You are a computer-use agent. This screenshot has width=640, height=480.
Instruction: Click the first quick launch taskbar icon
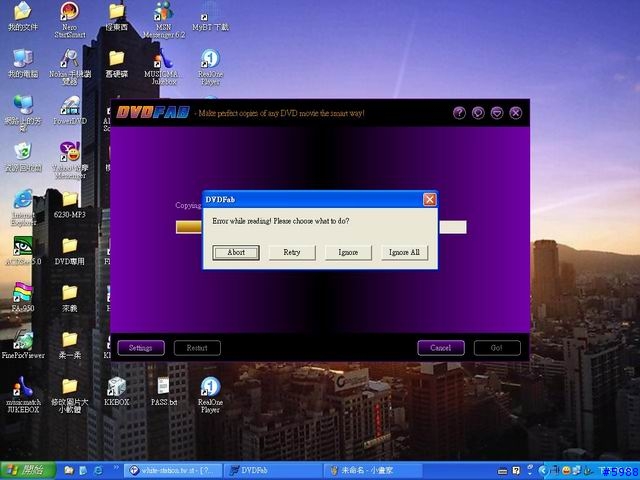69,471
